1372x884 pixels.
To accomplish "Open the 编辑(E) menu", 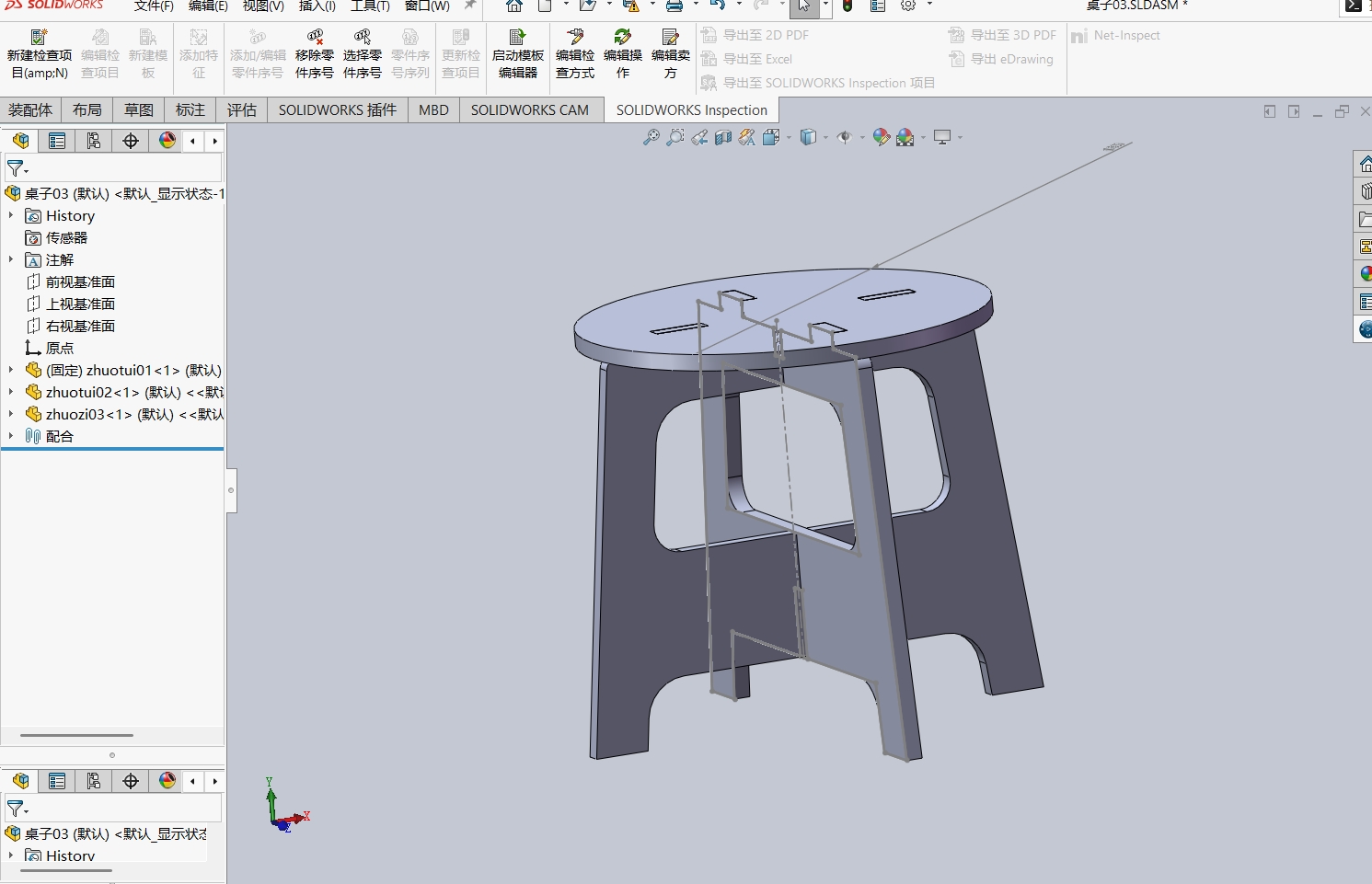I will pyautogui.click(x=208, y=6).
